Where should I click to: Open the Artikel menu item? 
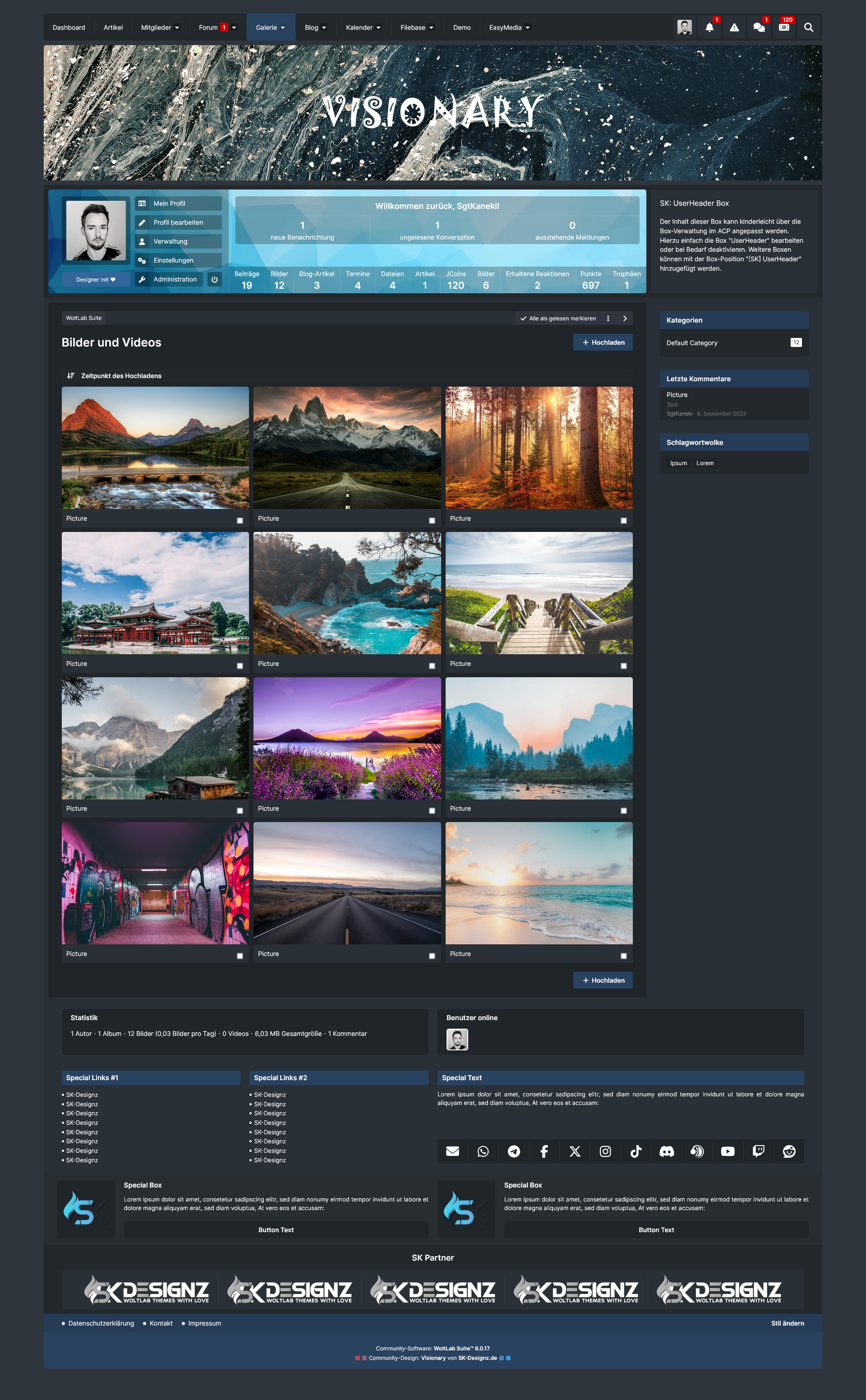coord(113,28)
